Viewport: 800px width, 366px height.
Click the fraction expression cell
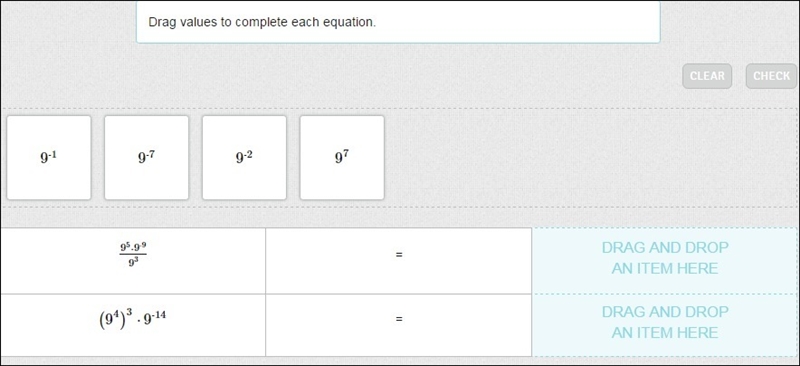tap(133, 260)
